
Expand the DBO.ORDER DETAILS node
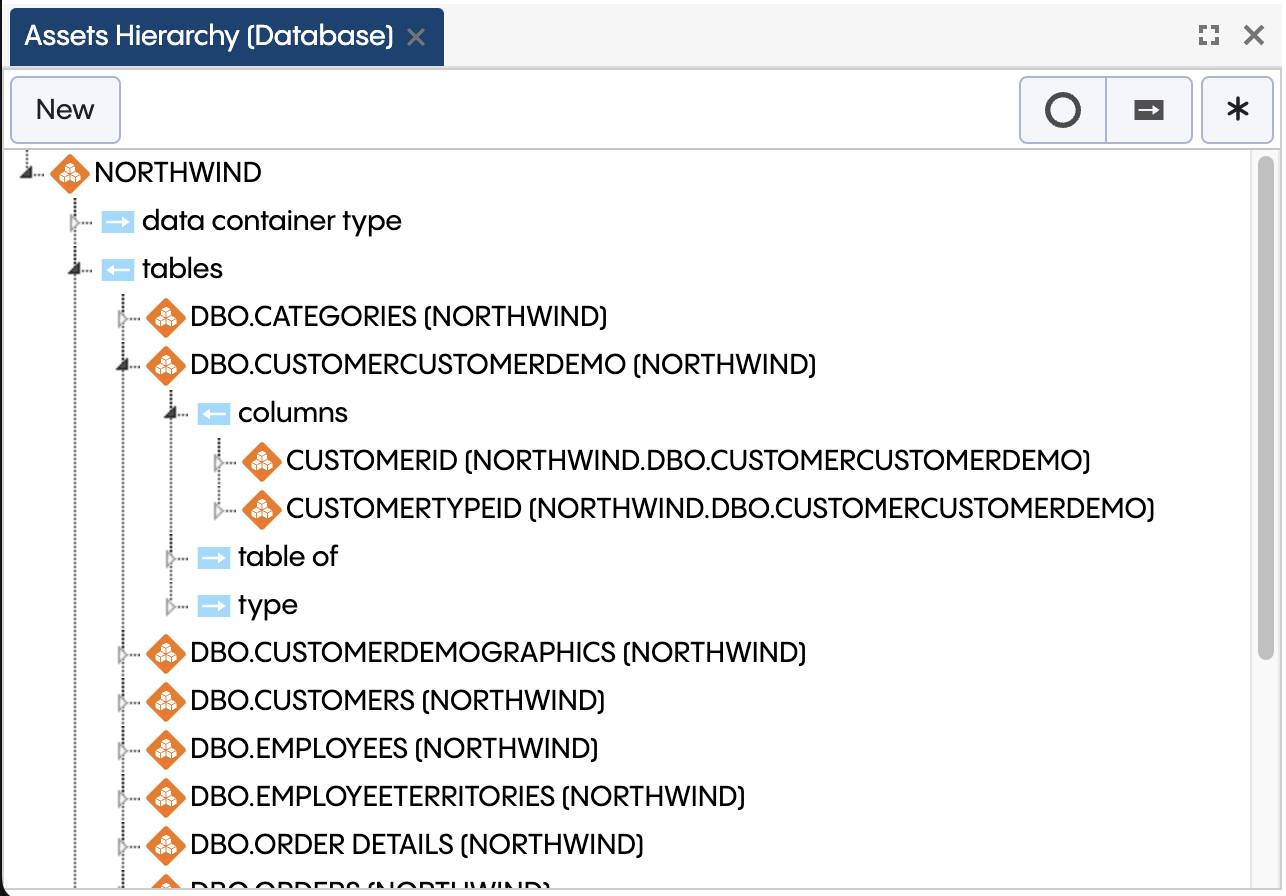point(122,844)
